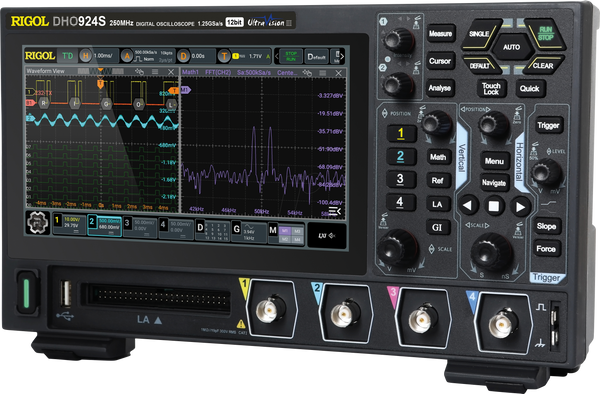Push the SINGLE key
600x394 pixels.
tap(480, 34)
